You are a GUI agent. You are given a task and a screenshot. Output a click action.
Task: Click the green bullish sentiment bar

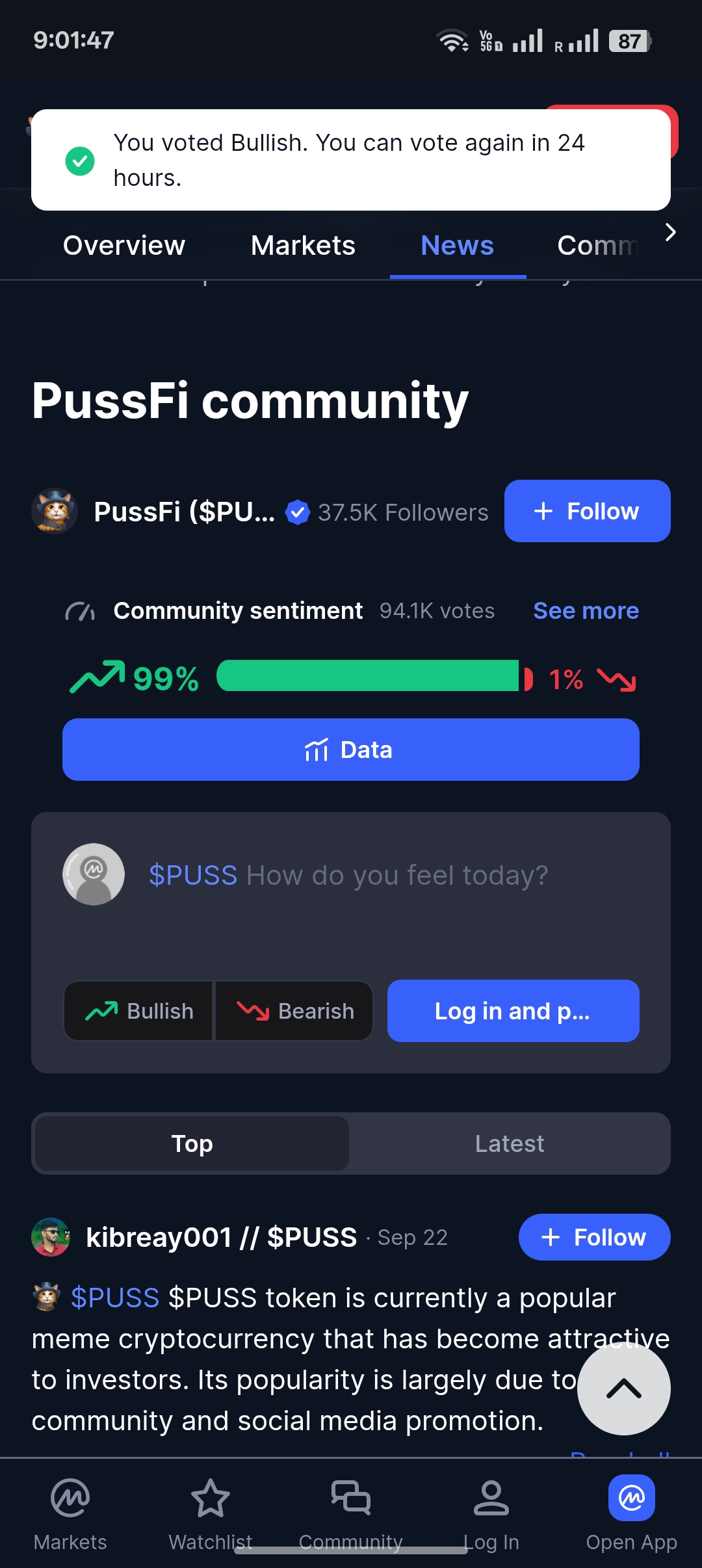368,675
